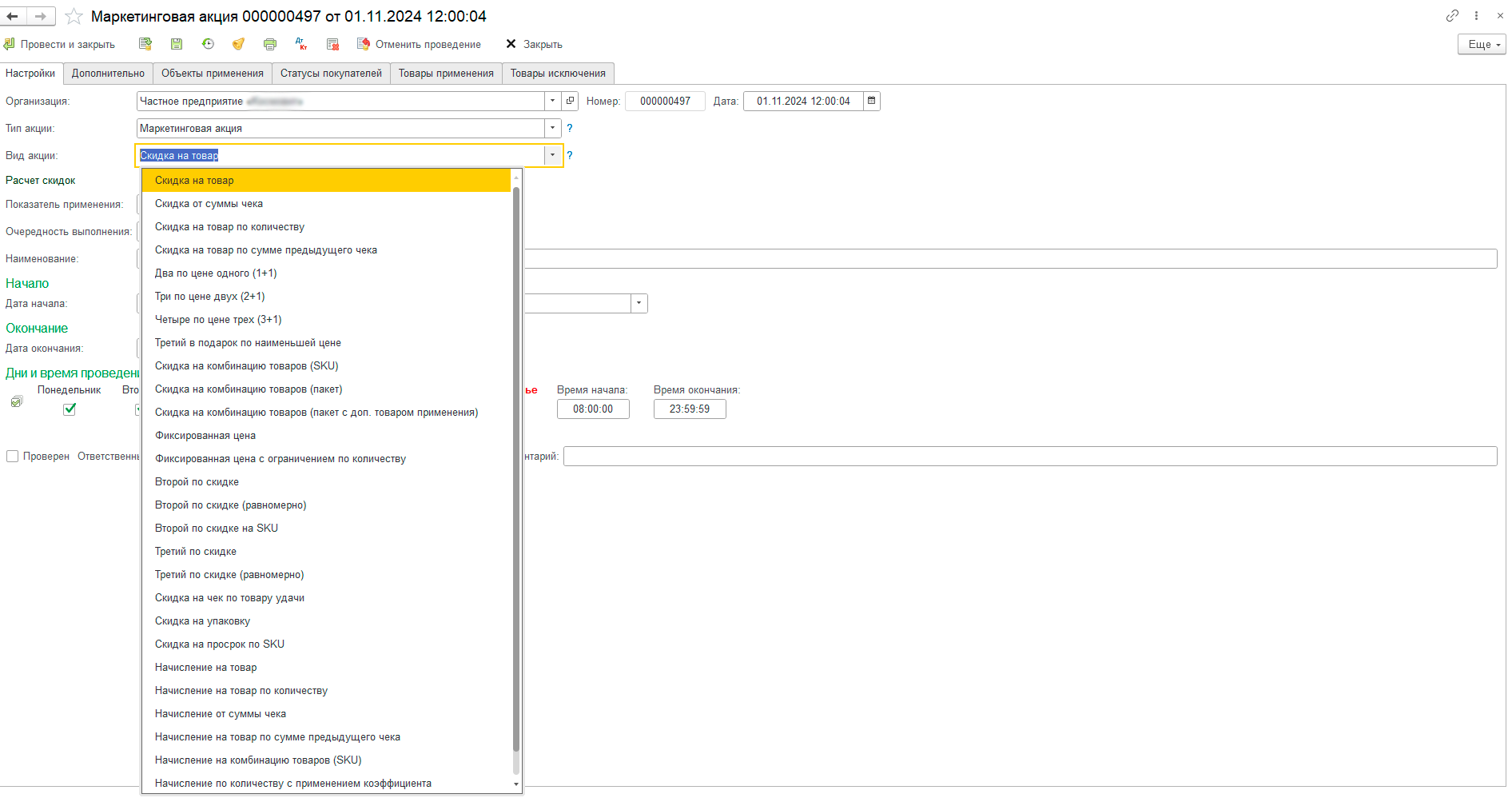Click the get link icon at top right
Screen dimensions: 1512x798
(x=1452, y=15)
